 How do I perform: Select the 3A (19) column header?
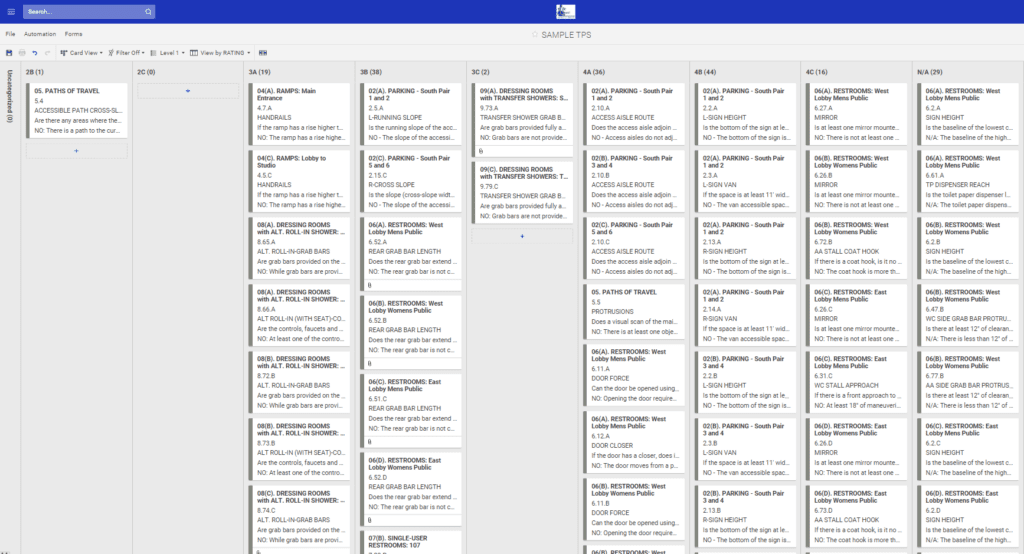coord(259,72)
